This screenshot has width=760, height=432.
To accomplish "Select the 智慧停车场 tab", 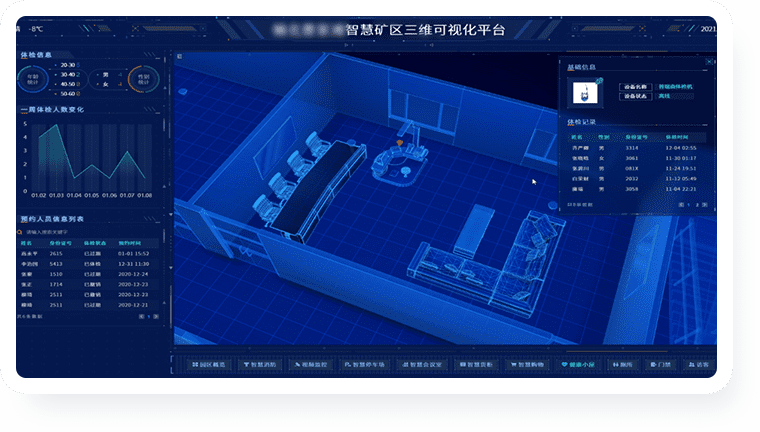I will 364,365.
